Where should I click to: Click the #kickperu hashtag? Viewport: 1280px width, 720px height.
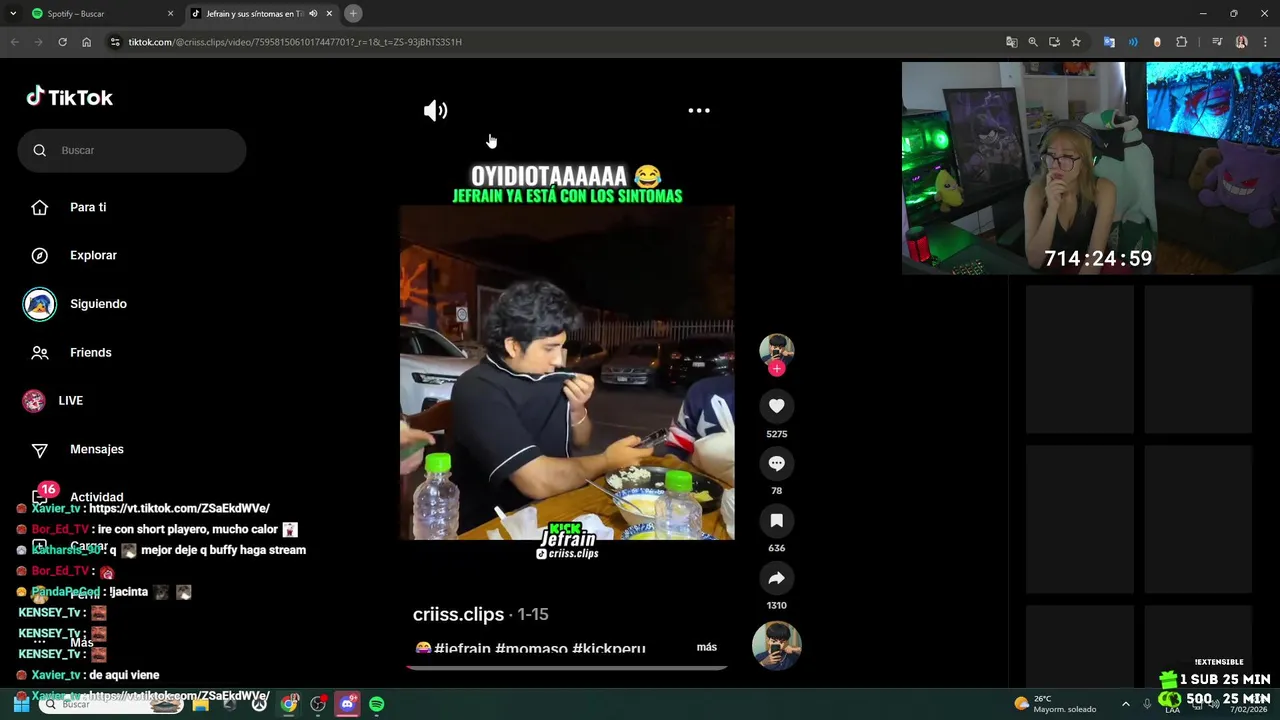coord(609,649)
